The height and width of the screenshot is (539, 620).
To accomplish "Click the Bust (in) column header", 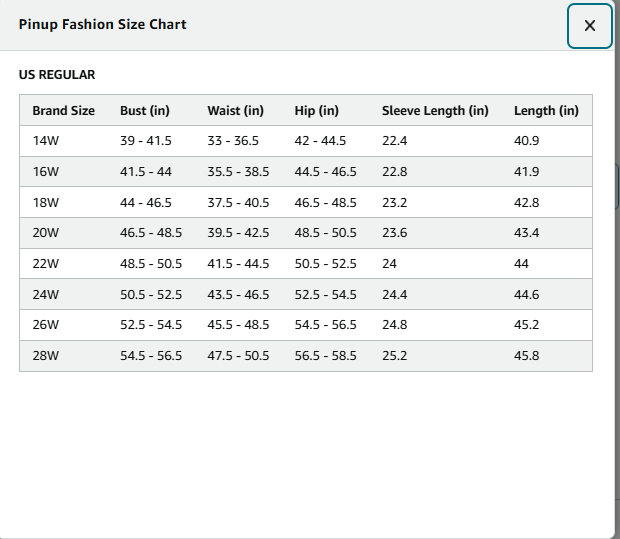I will pyautogui.click(x=145, y=111).
